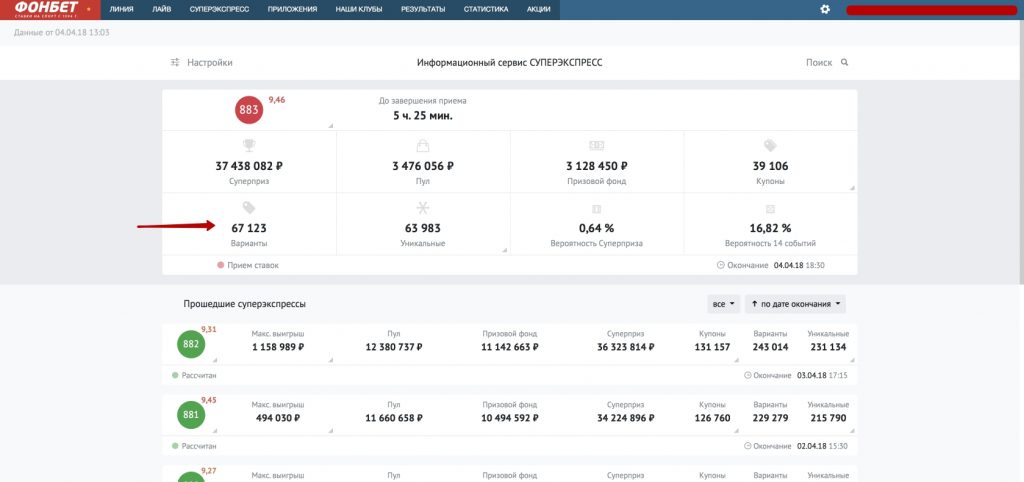Open the green 881 draw circle
This screenshot has height=482, width=1024.
[191, 415]
